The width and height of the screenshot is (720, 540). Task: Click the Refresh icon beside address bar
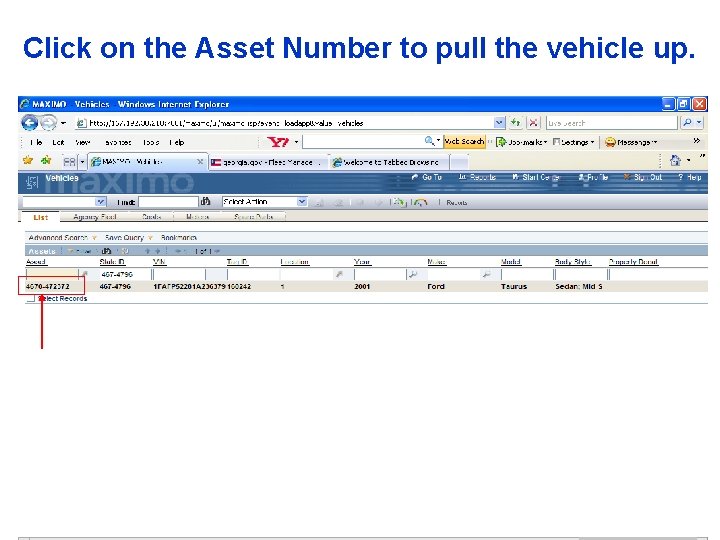click(516, 123)
